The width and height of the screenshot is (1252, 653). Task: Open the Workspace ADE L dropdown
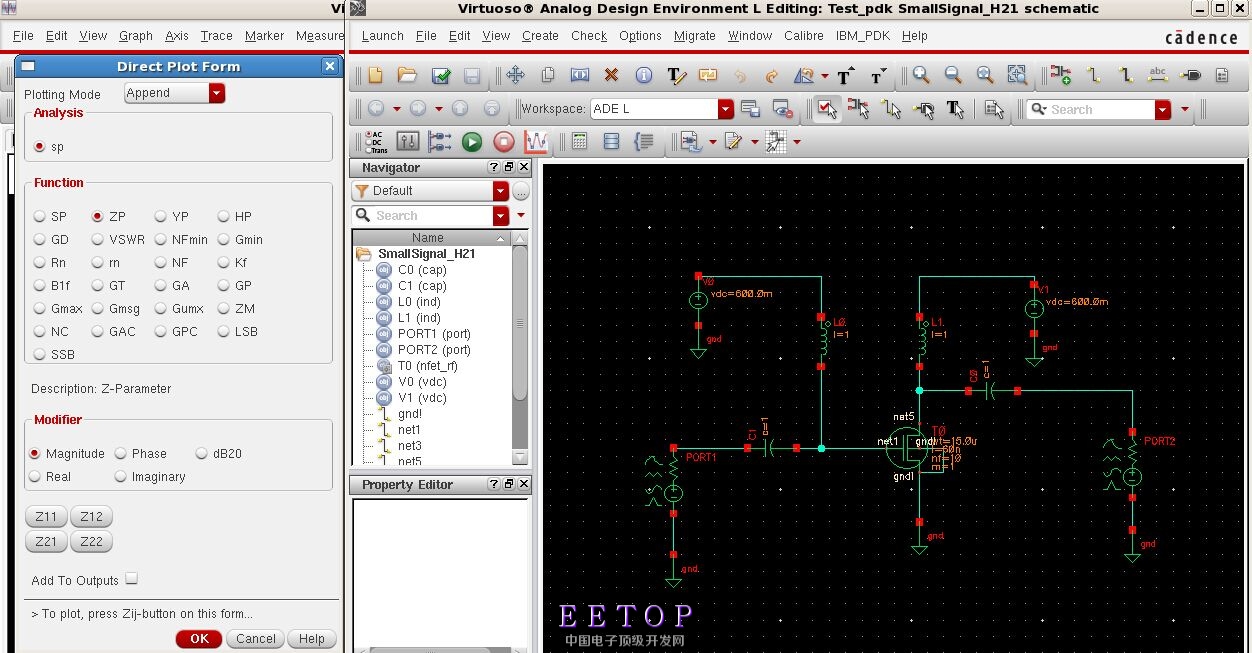click(x=726, y=109)
